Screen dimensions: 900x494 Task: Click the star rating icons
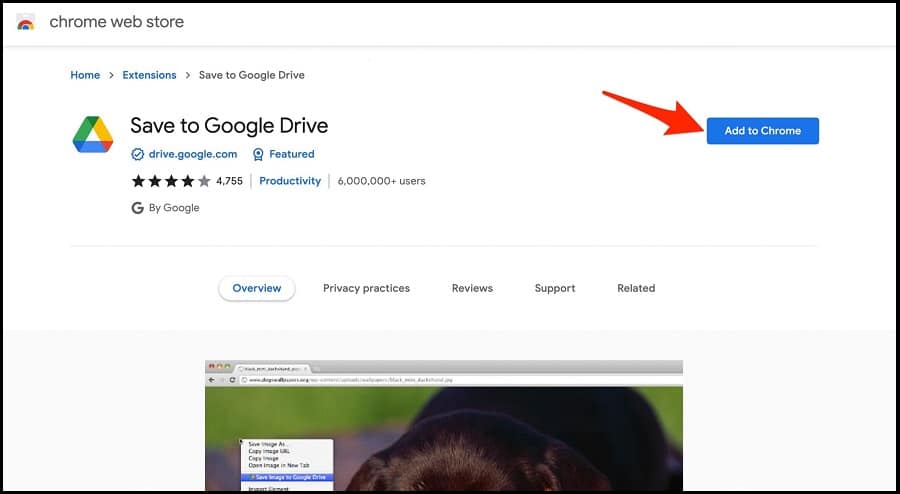[x=171, y=181]
